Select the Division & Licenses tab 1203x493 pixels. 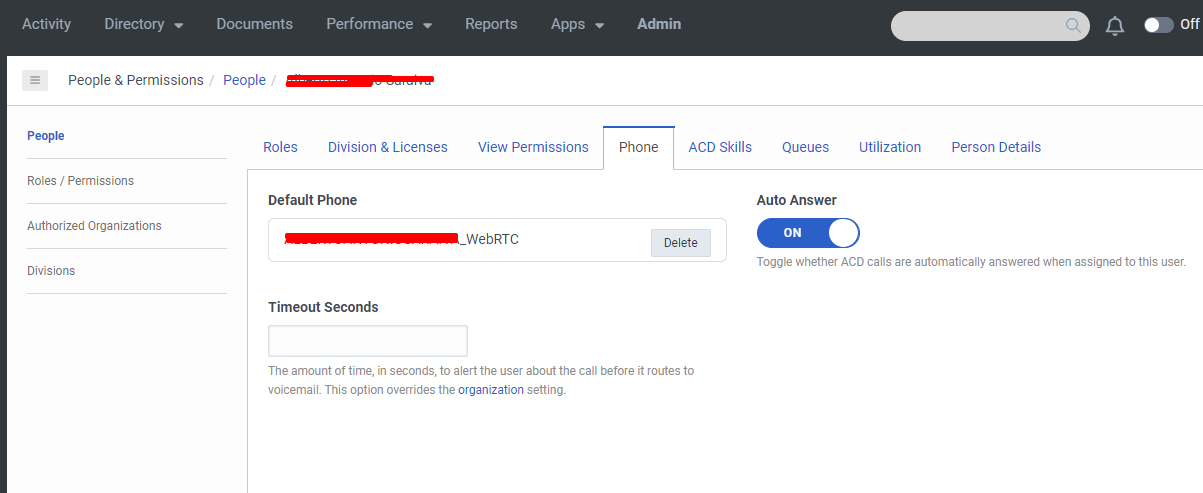click(x=388, y=147)
